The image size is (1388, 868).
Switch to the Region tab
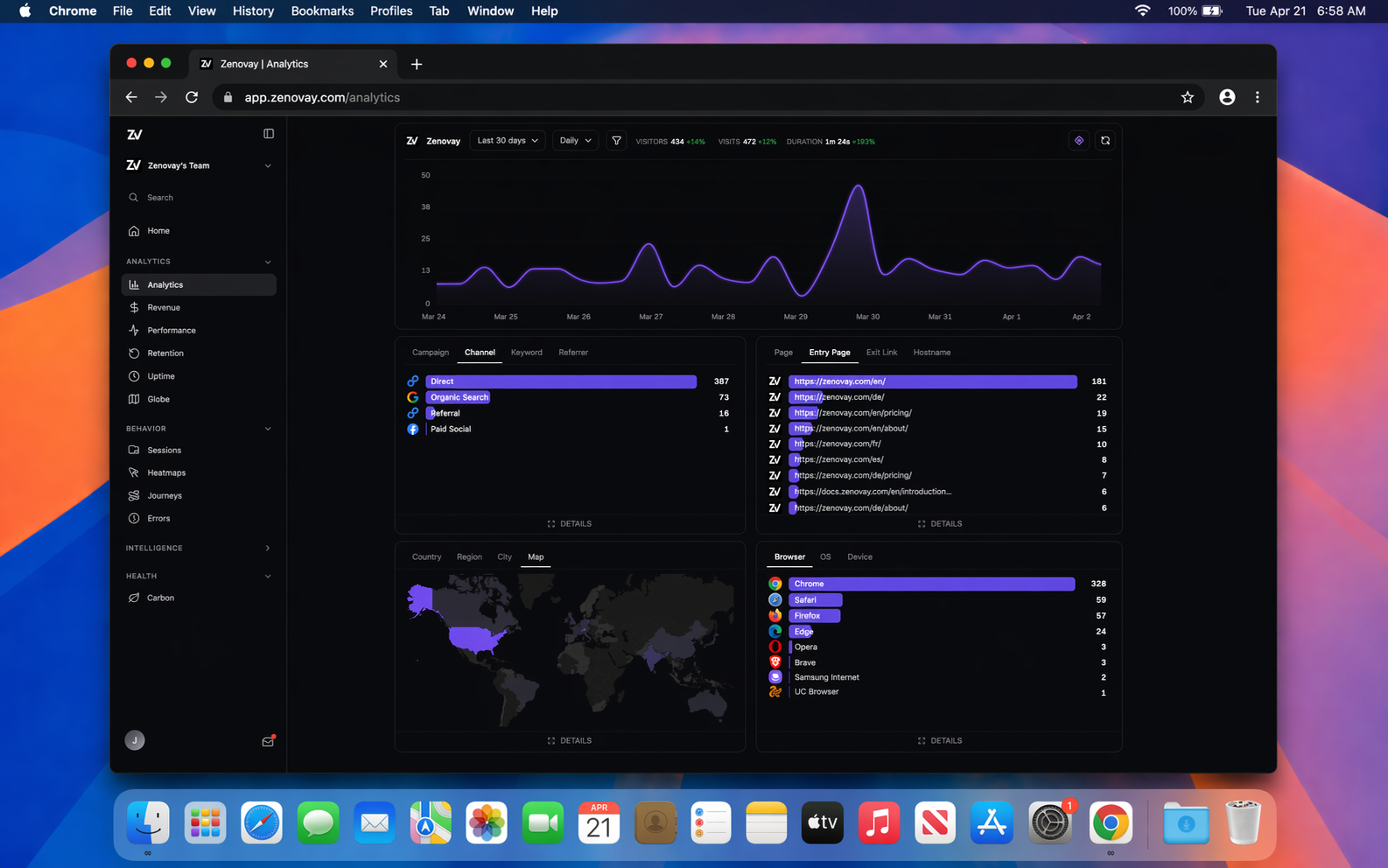point(469,557)
